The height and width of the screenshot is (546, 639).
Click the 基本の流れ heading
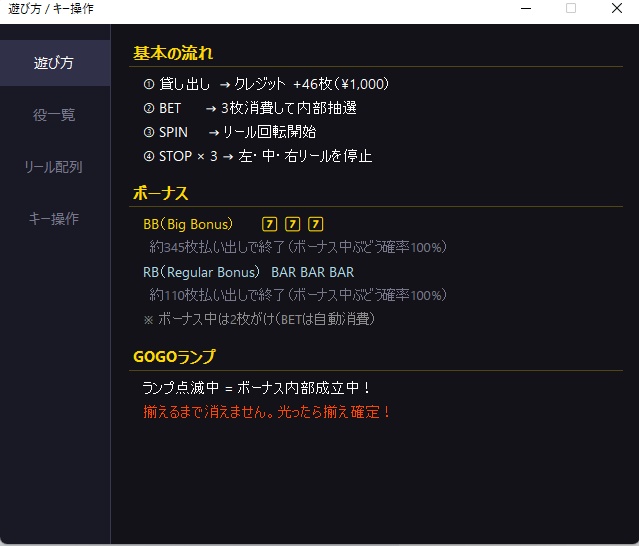(x=173, y=53)
